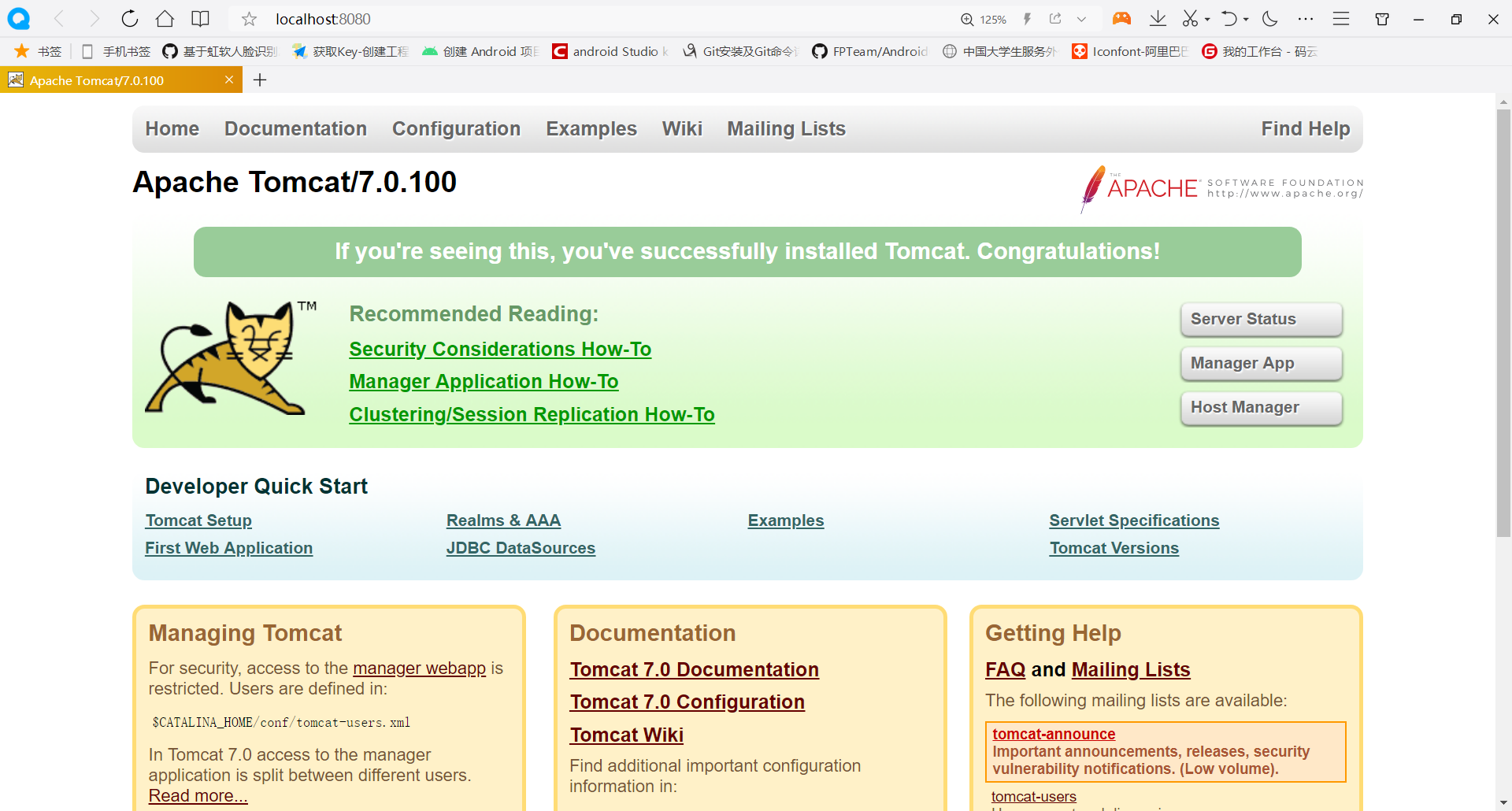Screen dimensions: 1512x811
Task: Expand the undo icon dropdown arrow
Action: pos(1246,20)
